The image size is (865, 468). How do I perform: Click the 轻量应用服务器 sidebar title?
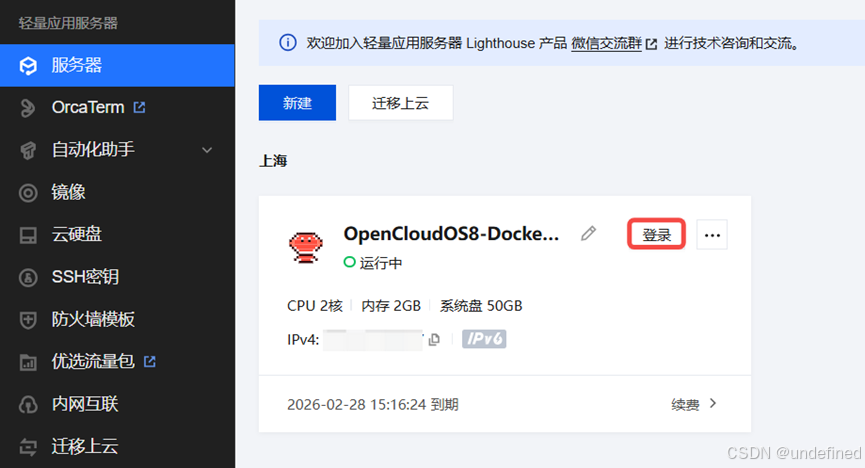[68, 23]
